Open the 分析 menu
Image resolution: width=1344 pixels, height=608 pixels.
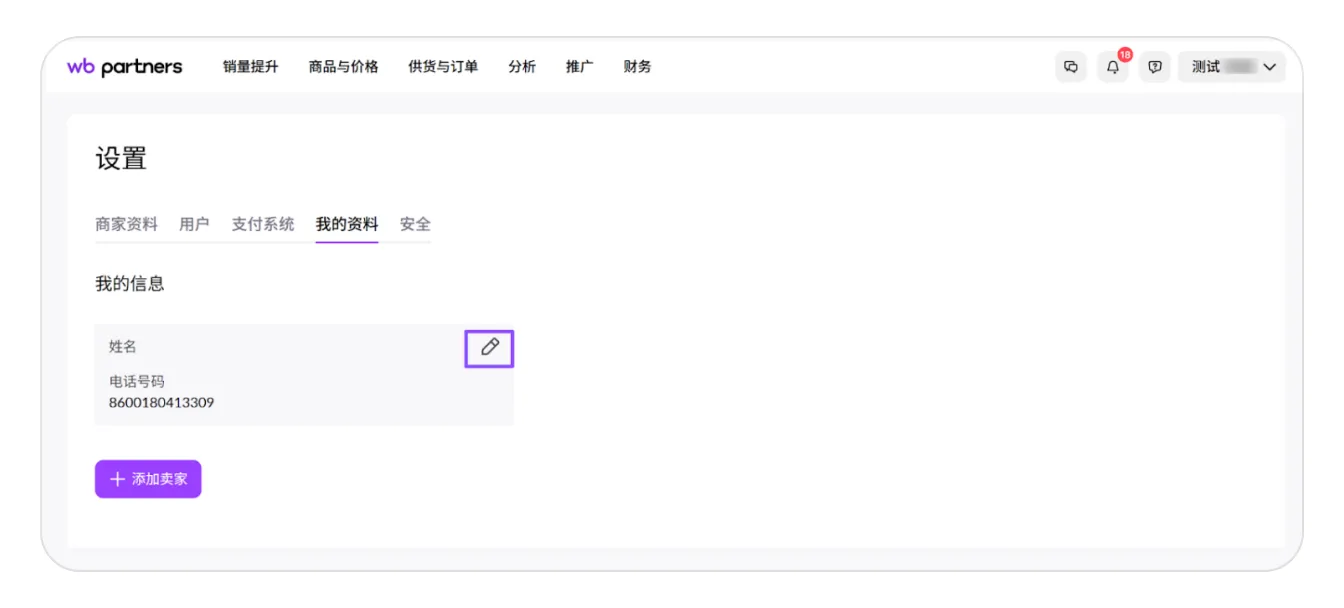coord(522,67)
